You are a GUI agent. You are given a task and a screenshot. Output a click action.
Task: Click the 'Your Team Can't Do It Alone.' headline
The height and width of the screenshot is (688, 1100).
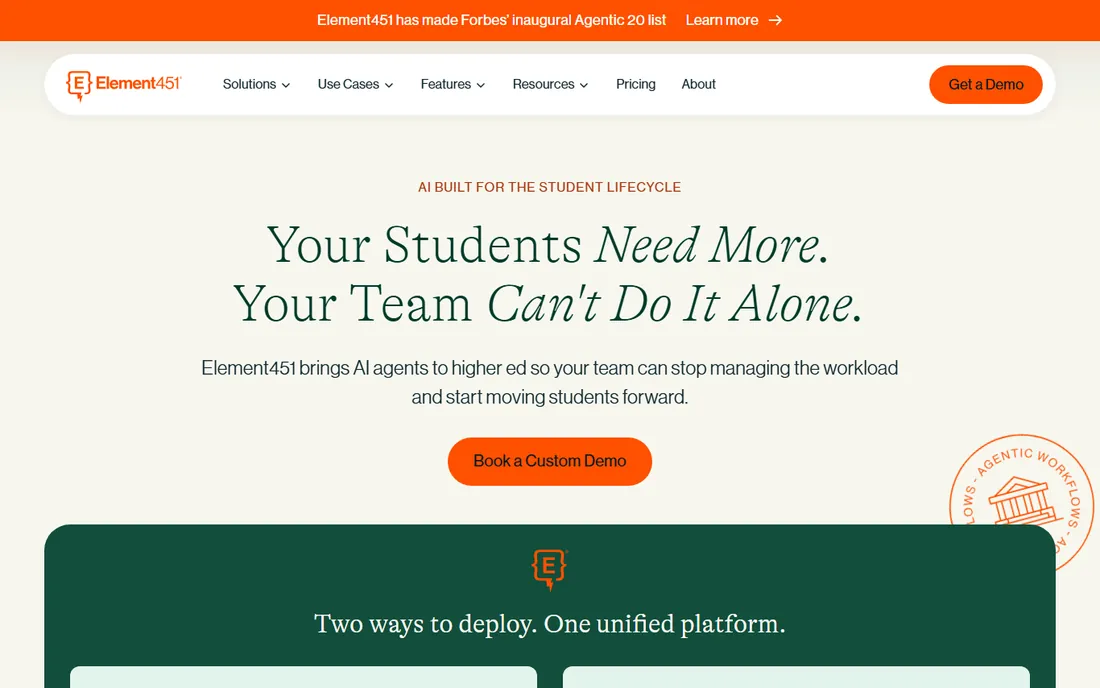point(548,304)
